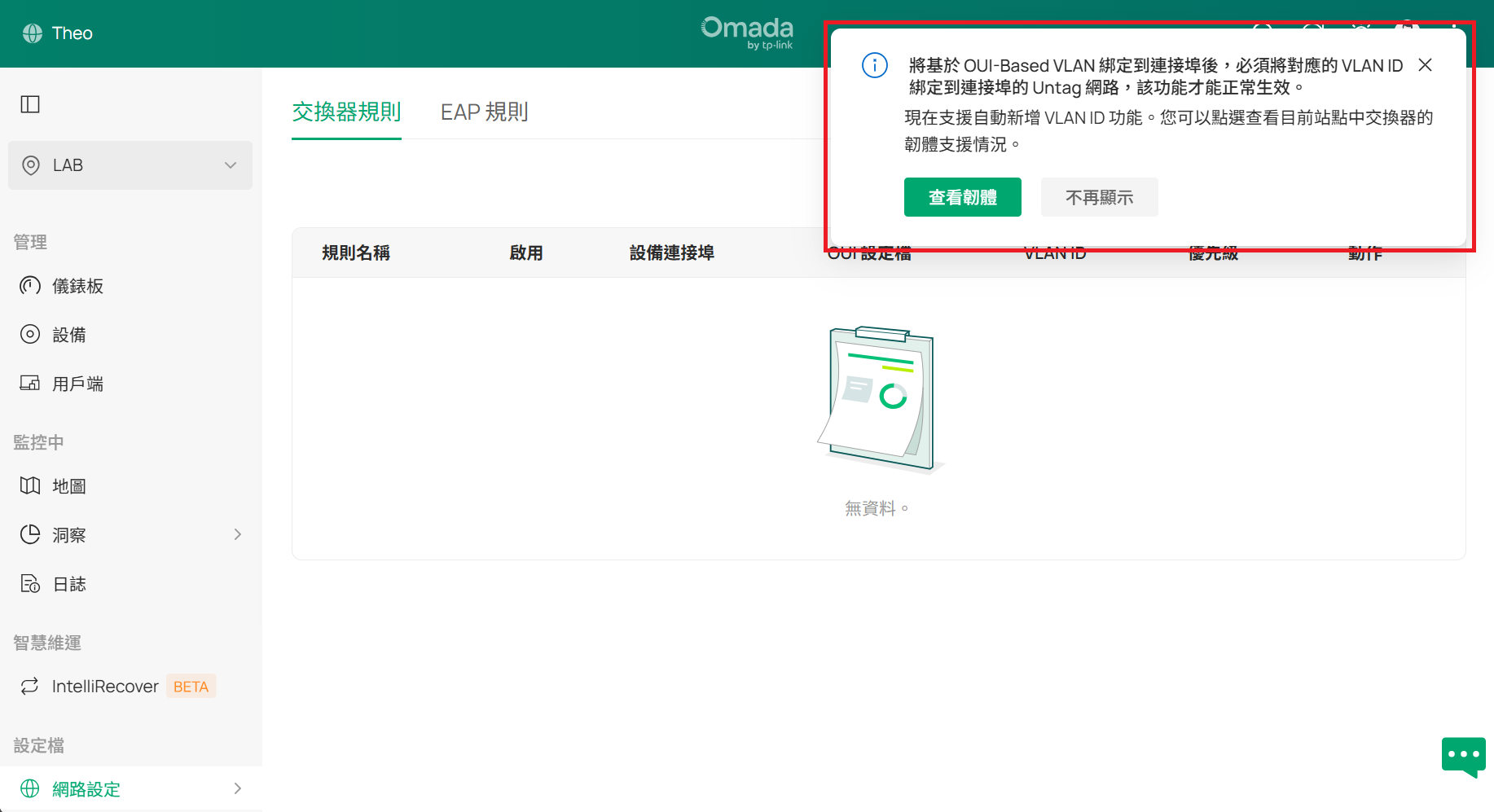Click the info icon in the notification

(875, 65)
